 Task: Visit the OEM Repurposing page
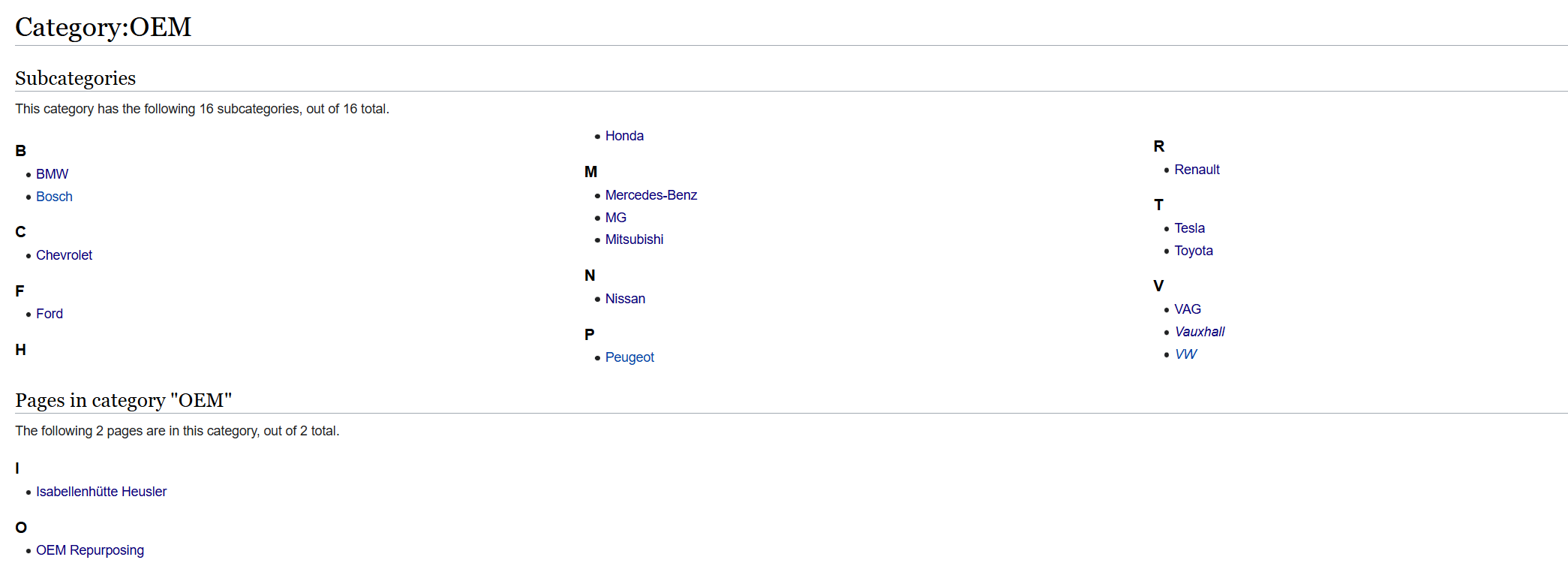point(90,550)
